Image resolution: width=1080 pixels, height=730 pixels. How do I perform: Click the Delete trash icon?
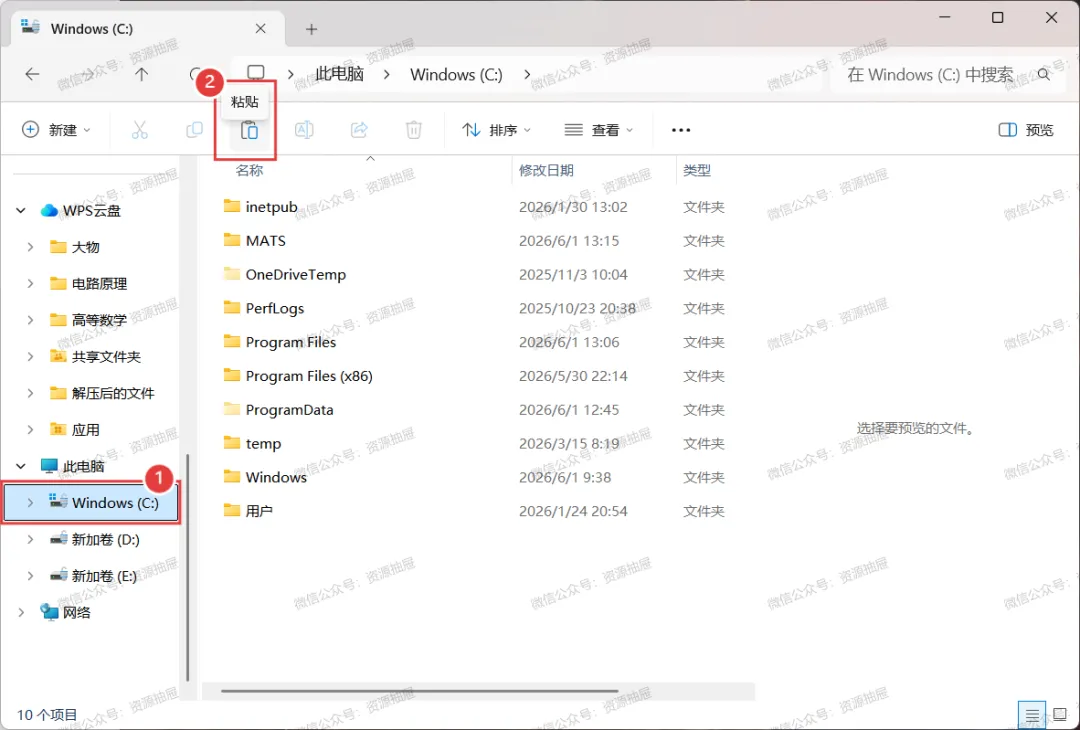(x=413, y=129)
